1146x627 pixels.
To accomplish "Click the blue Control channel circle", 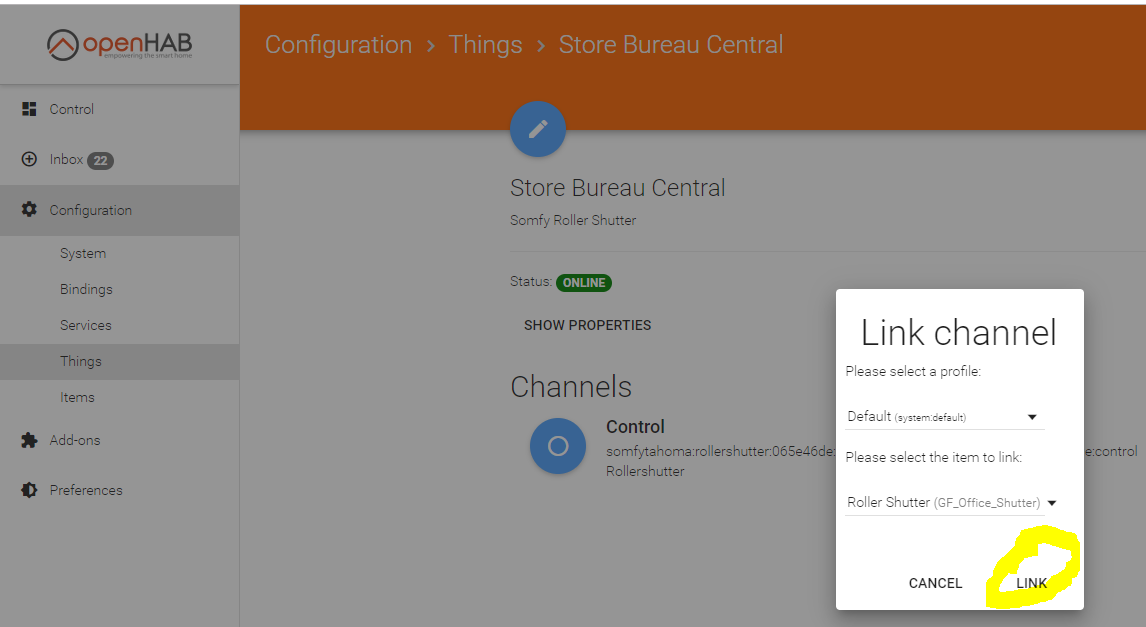I will [x=558, y=446].
